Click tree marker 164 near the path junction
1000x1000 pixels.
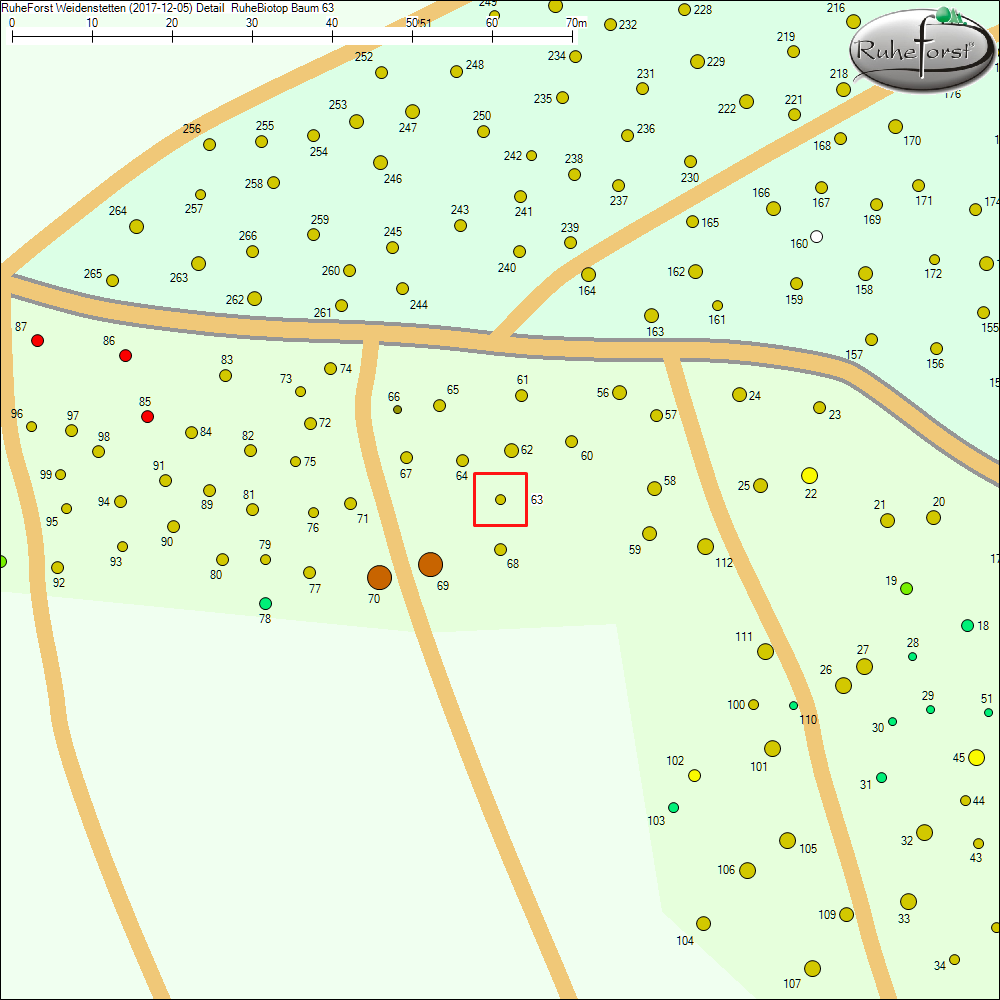(x=588, y=274)
